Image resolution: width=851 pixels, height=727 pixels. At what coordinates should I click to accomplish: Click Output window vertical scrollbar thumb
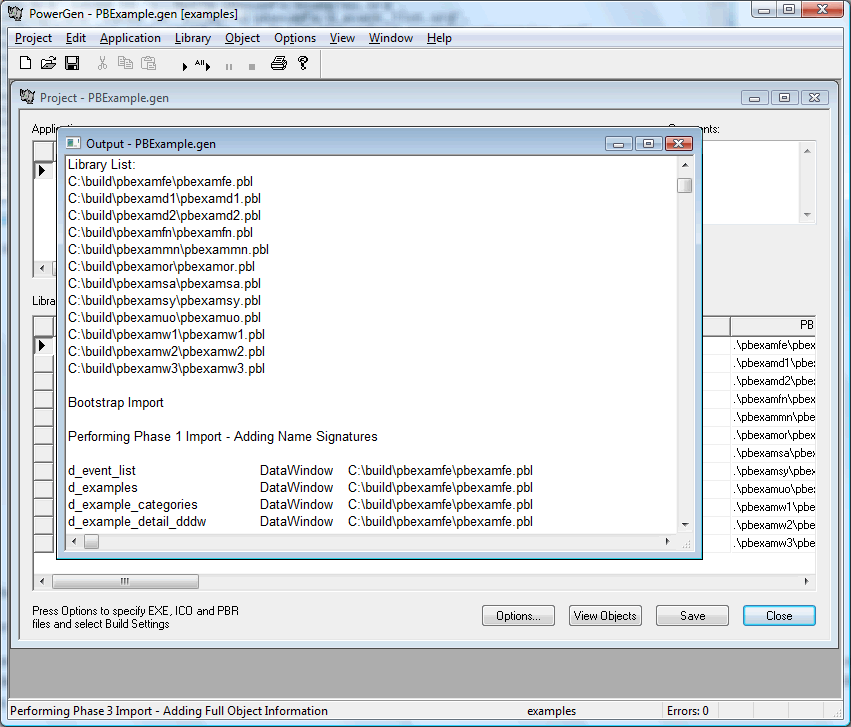coord(685,186)
